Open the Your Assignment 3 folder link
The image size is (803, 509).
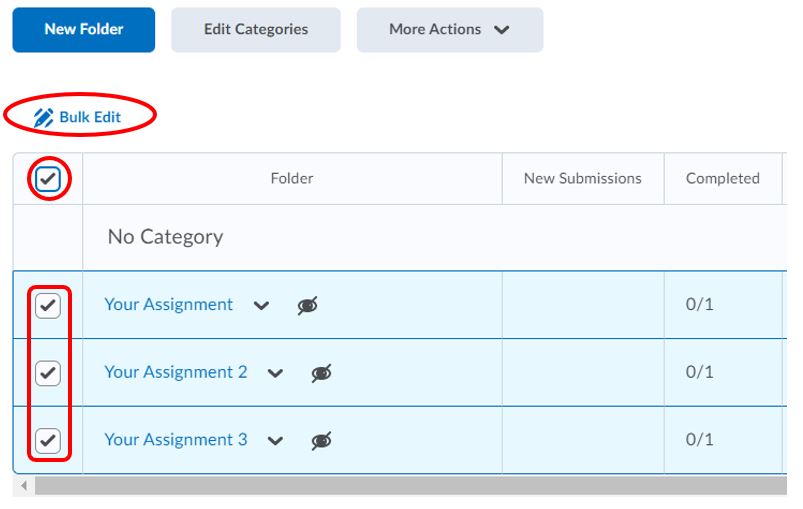tap(175, 439)
